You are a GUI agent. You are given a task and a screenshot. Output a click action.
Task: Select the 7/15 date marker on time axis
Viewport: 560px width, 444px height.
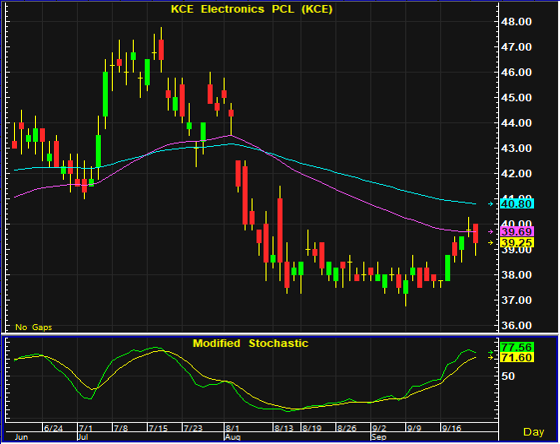click(158, 428)
